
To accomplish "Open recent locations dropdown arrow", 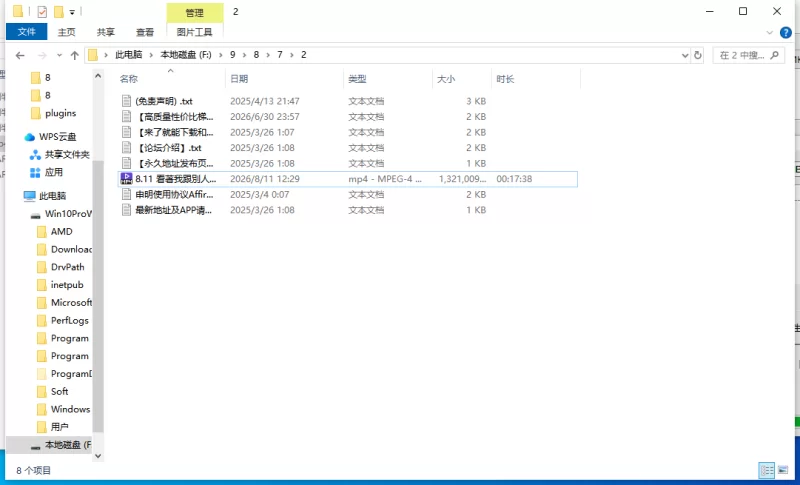I will (x=60, y=55).
